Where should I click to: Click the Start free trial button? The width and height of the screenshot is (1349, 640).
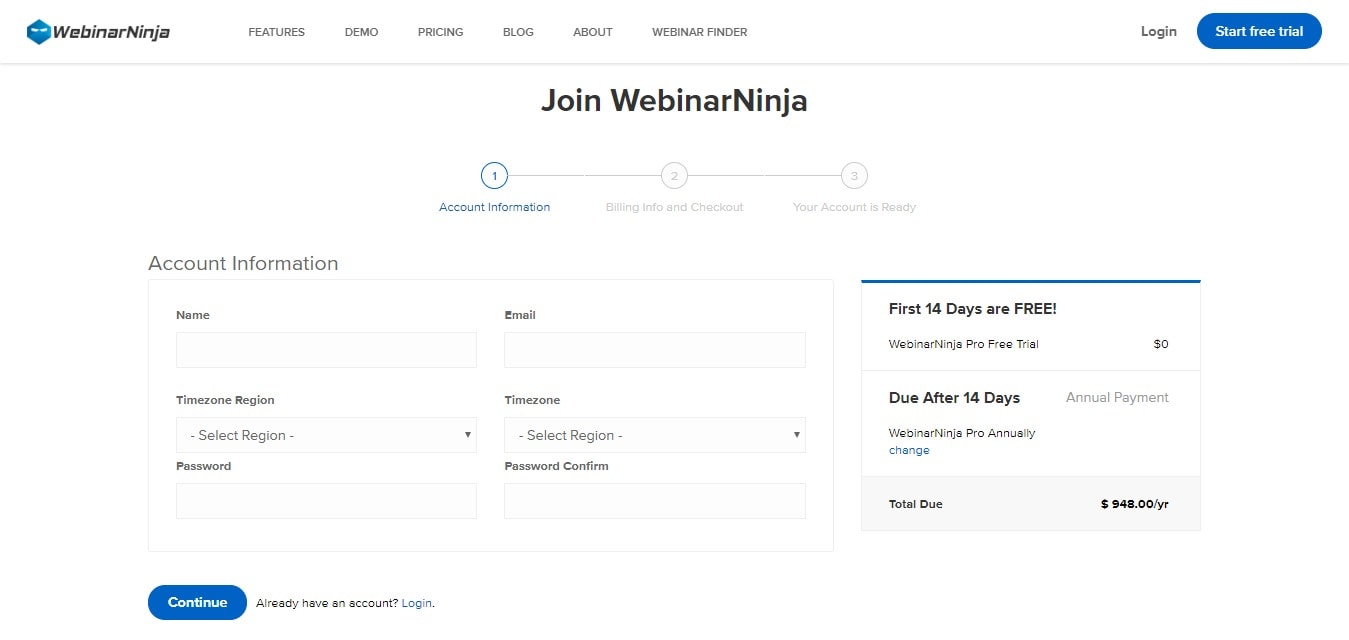pos(1259,31)
